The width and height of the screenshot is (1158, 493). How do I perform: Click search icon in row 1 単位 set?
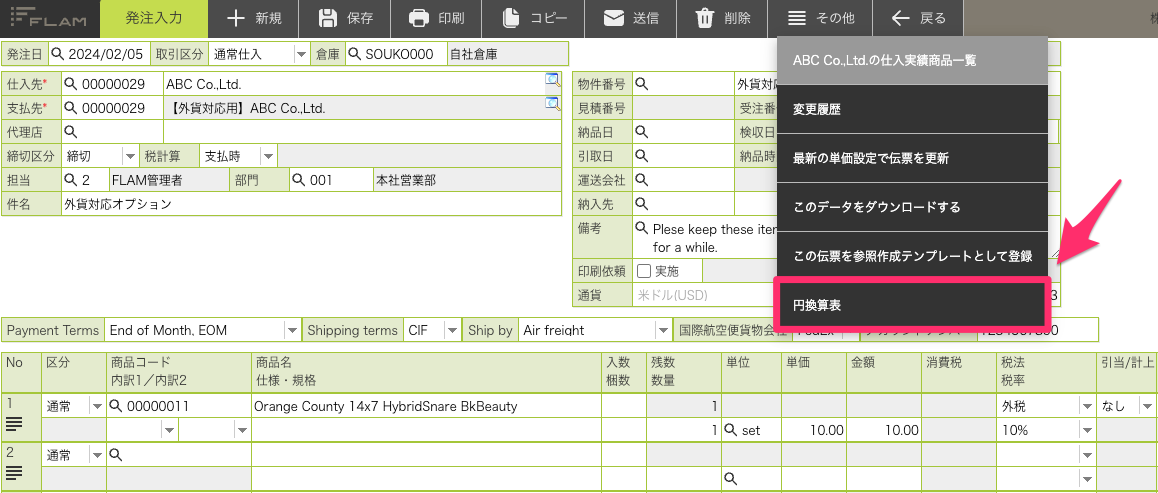pyautogui.click(x=731, y=430)
